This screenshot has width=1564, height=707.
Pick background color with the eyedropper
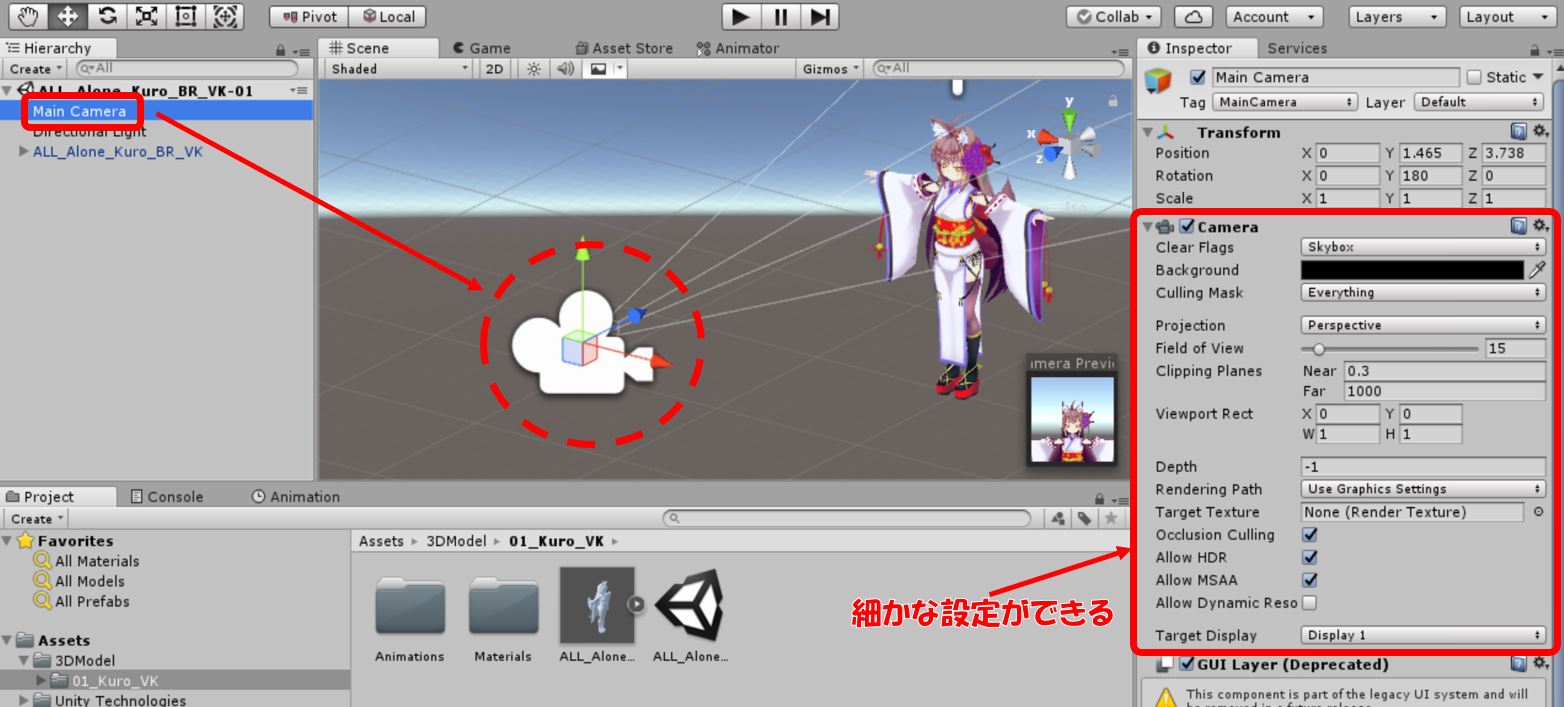pos(1537,270)
